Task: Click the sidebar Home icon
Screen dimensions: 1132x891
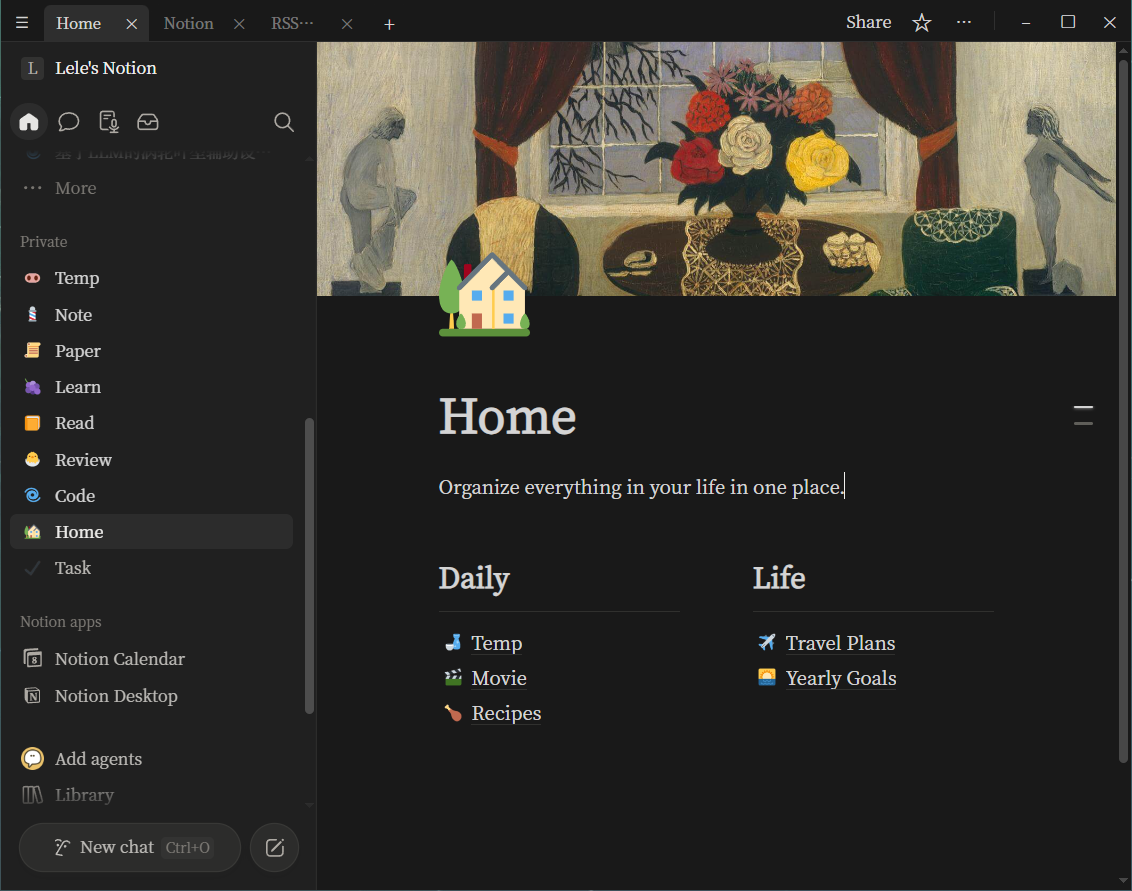Action: pos(29,121)
